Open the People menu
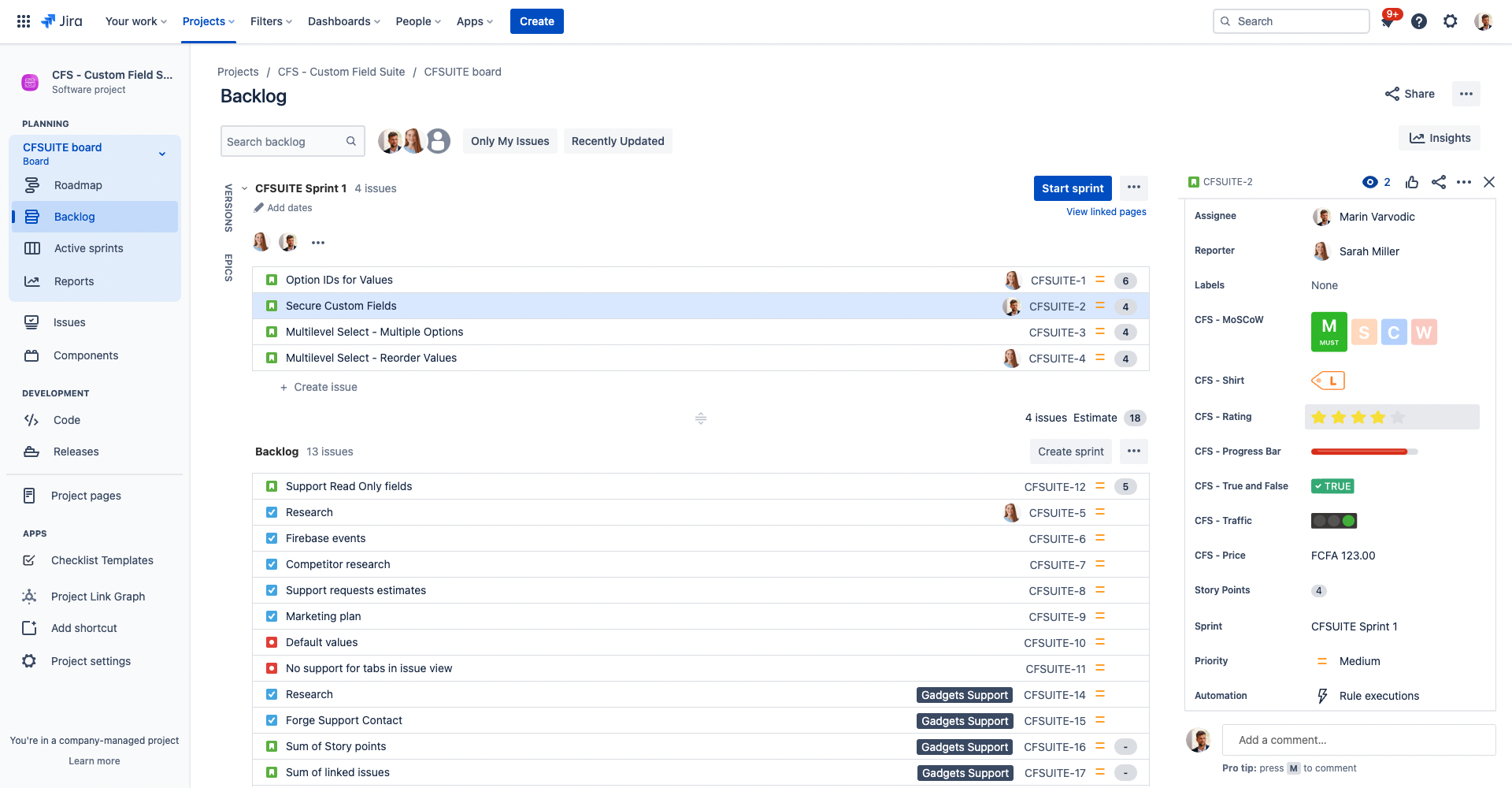 point(417,21)
